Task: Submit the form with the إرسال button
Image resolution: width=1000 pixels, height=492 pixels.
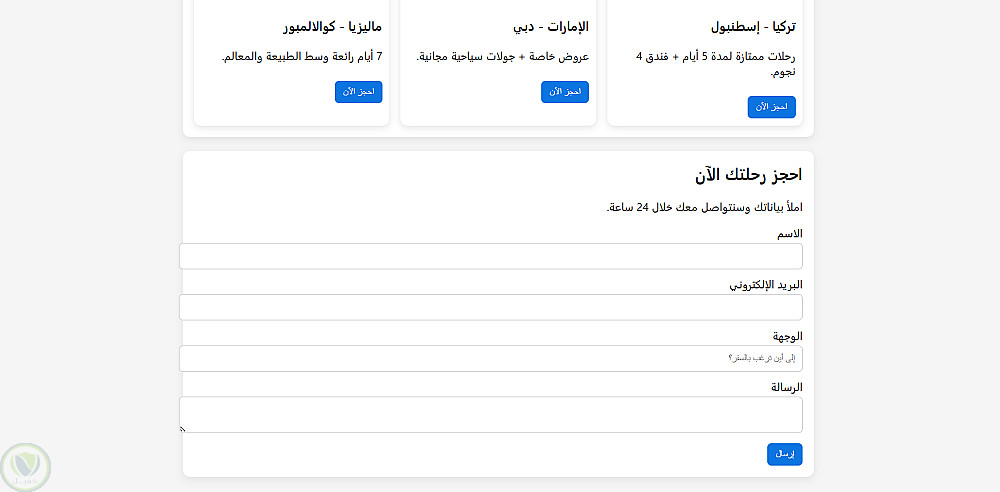Action: click(x=784, y=454)
